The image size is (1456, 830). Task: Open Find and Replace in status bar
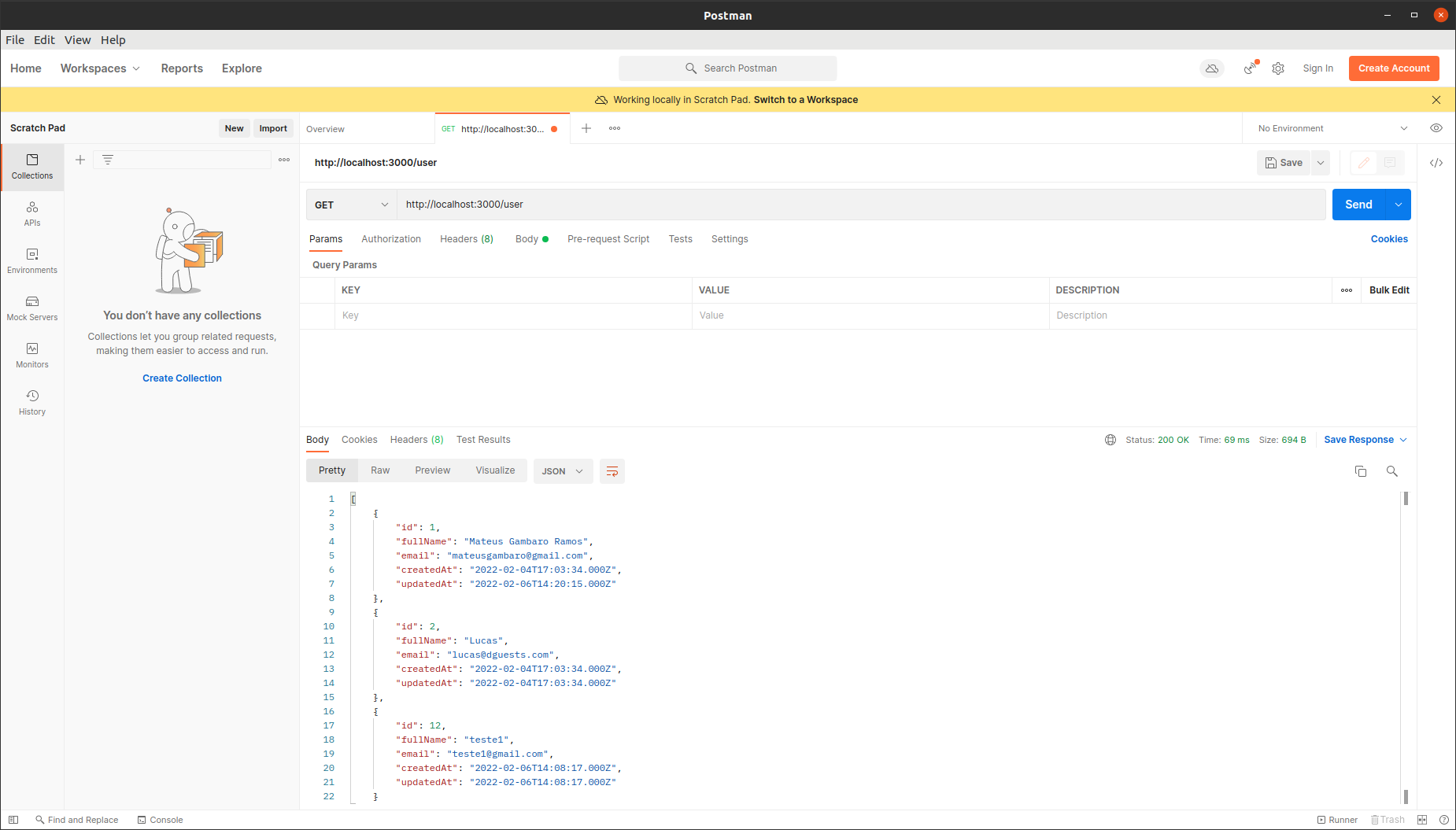click(x=76, y=820)
